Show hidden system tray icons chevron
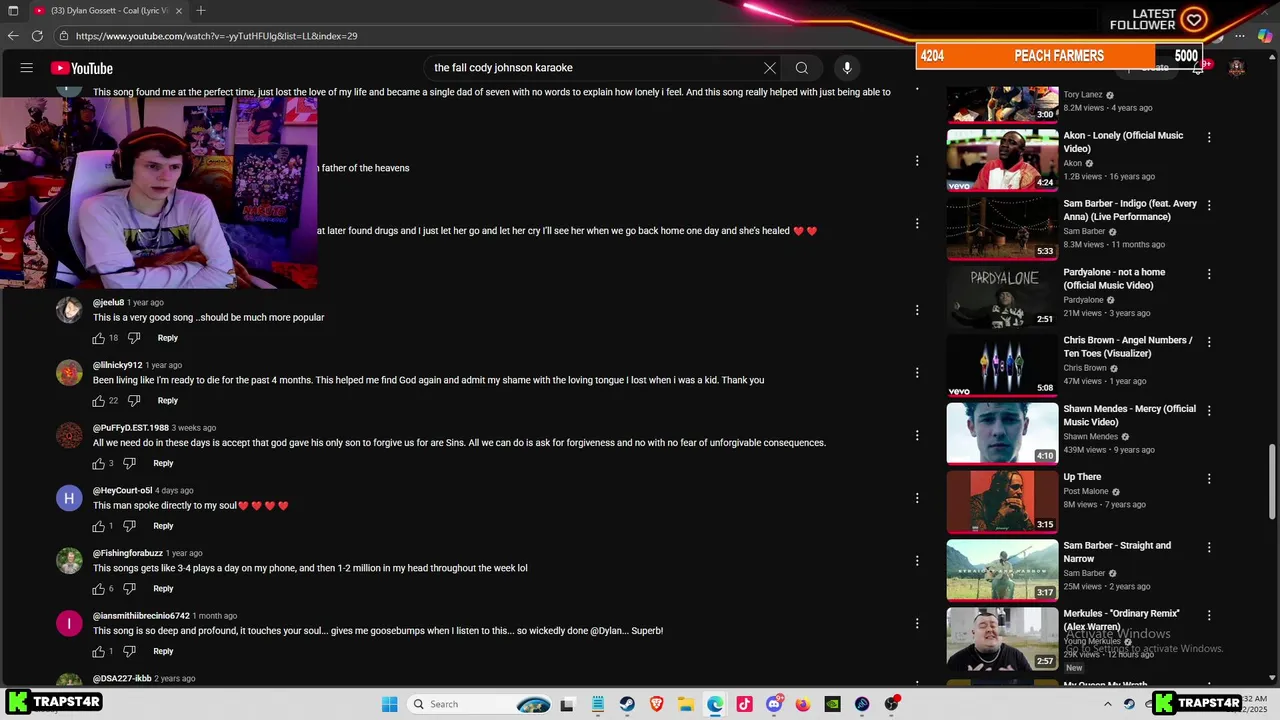1280x720 pixels. click(1107, 704)
